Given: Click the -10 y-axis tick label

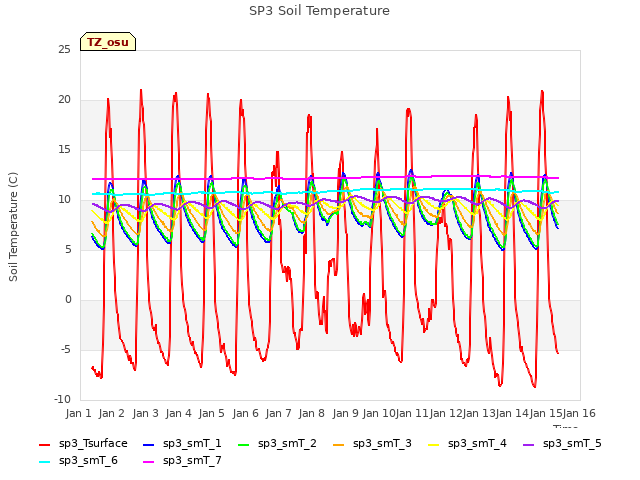Looking at the screenshot, I should [62, 400].
